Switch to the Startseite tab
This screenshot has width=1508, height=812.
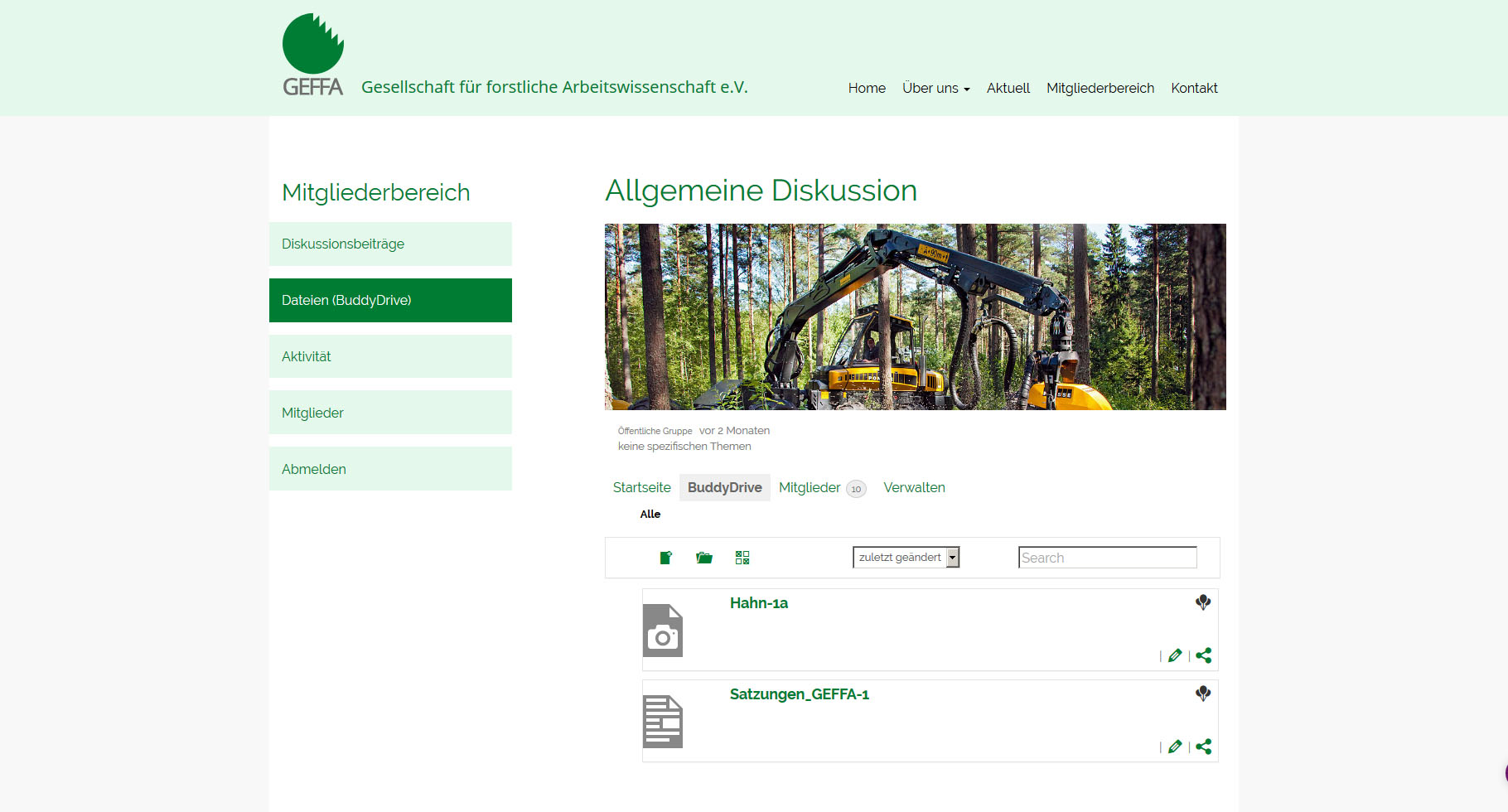(x=641, y=487)
